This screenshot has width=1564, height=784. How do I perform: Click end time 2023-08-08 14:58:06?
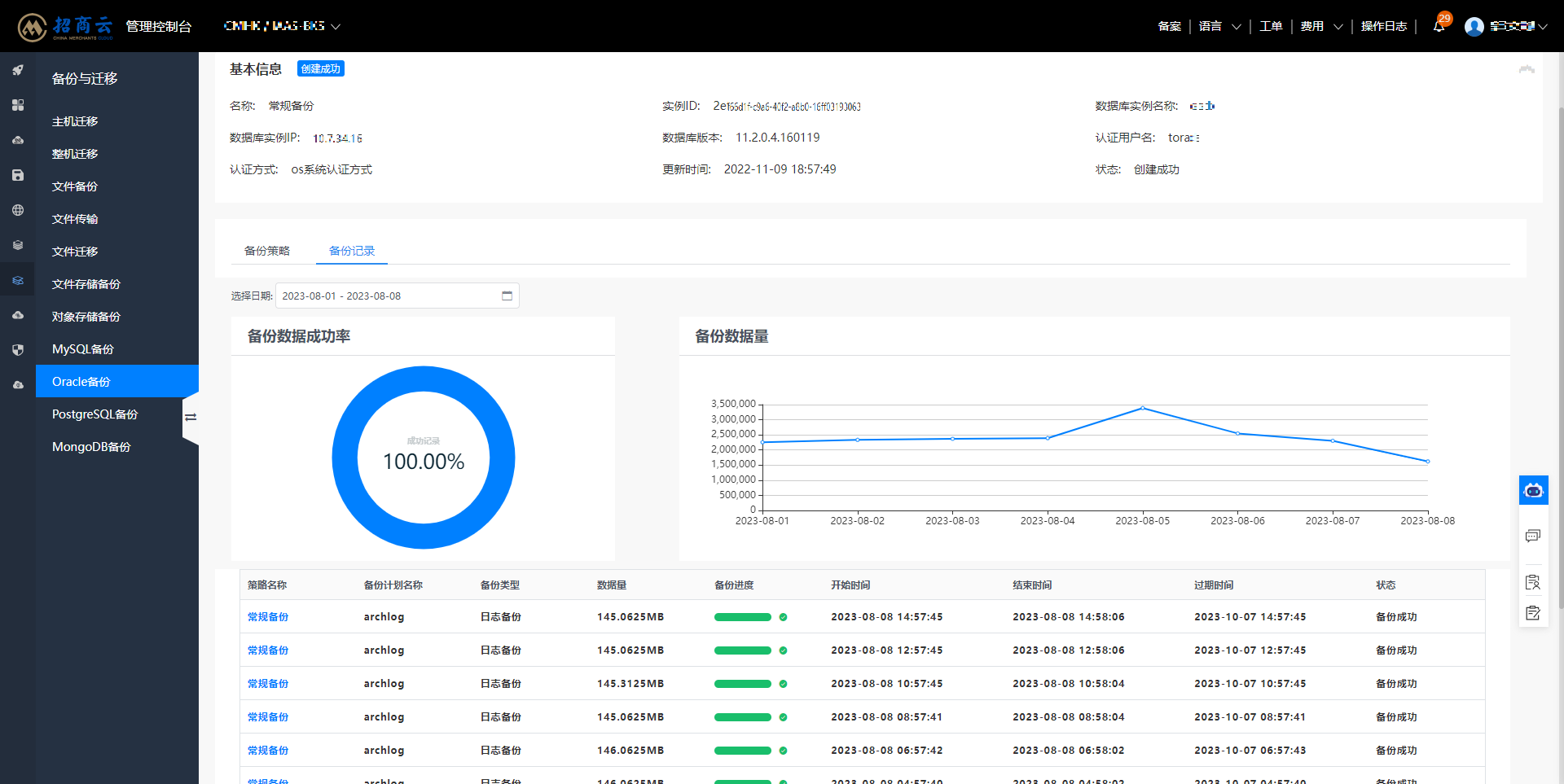pyautogui.click(x=1069, y=617)
